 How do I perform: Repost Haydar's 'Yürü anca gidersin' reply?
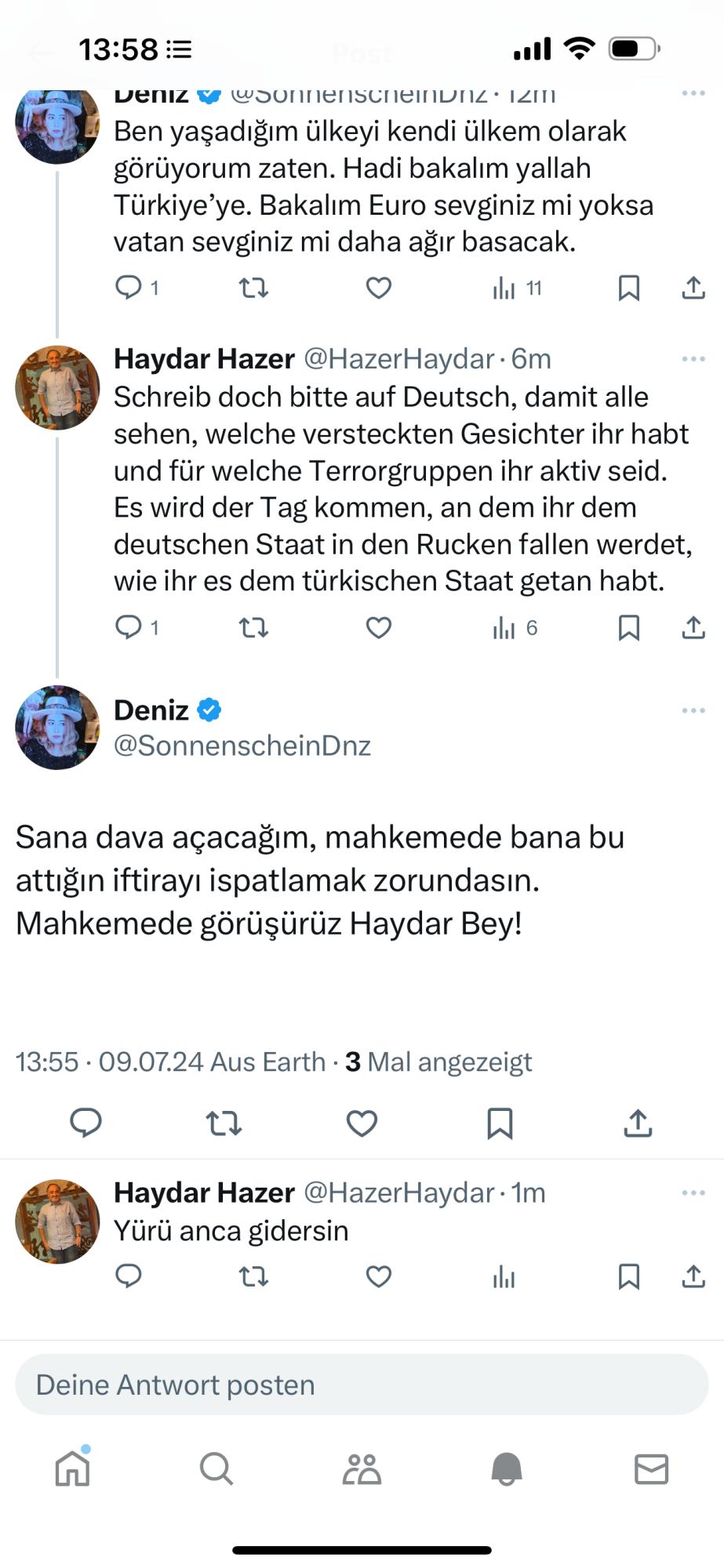253,1277
